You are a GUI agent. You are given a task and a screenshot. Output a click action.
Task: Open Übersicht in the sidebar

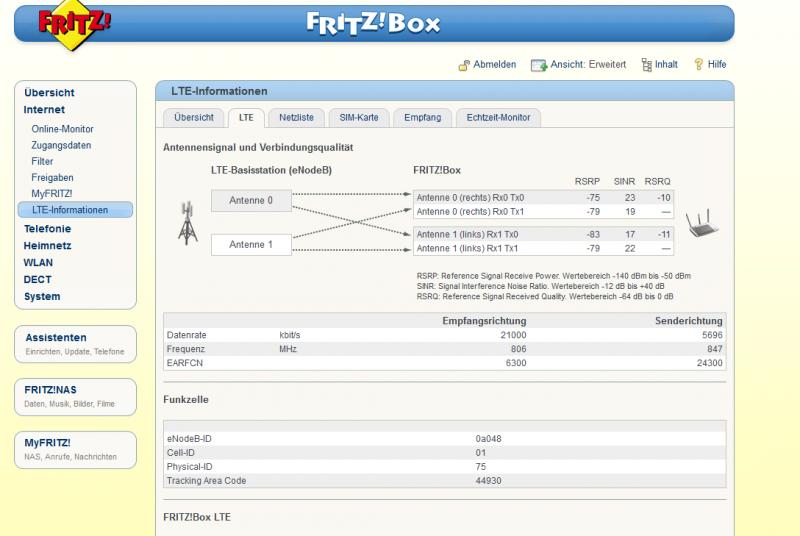pyautogui.click(x=49, y=93)
